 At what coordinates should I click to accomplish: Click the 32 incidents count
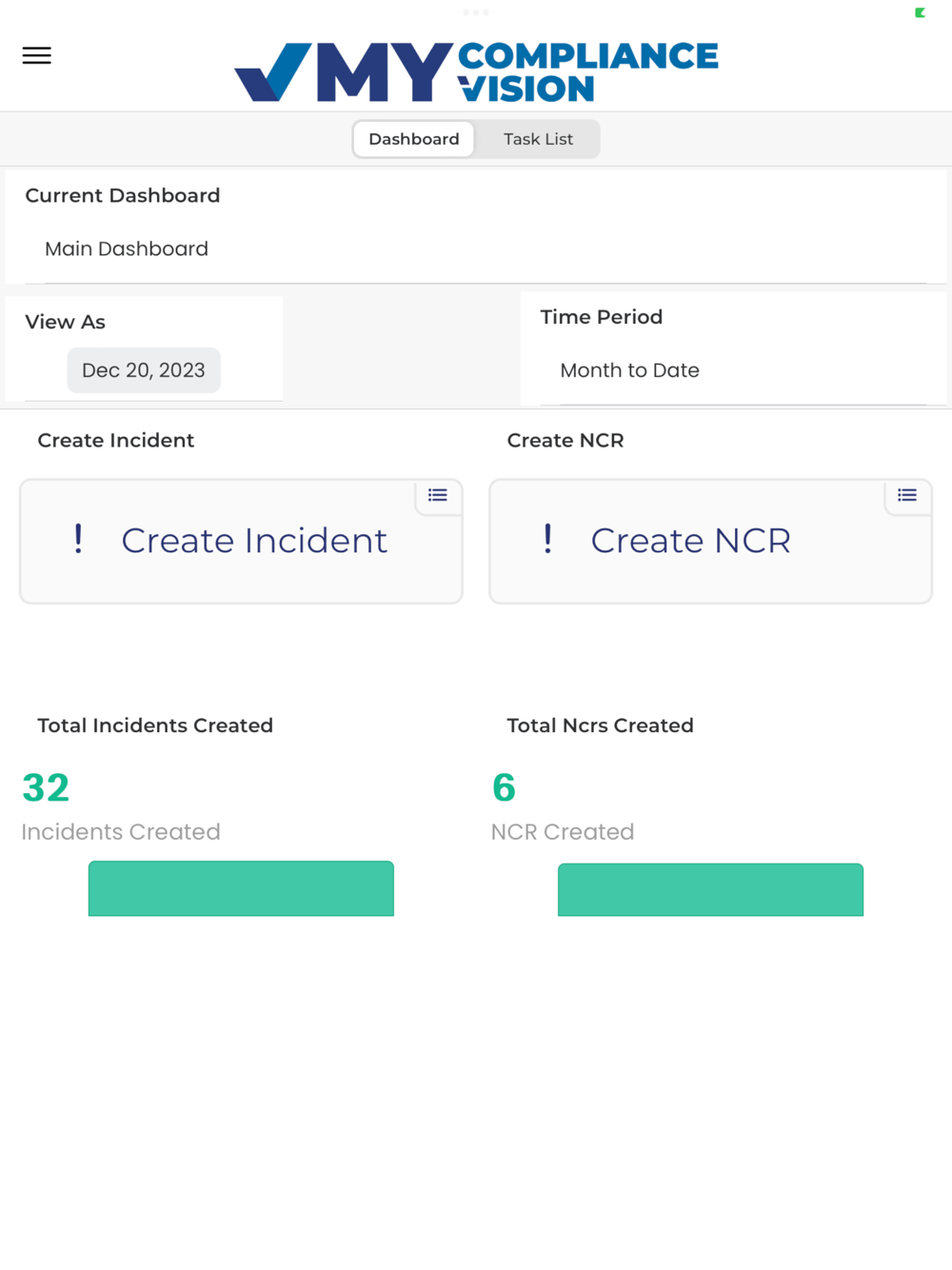(x=46, y=787)
